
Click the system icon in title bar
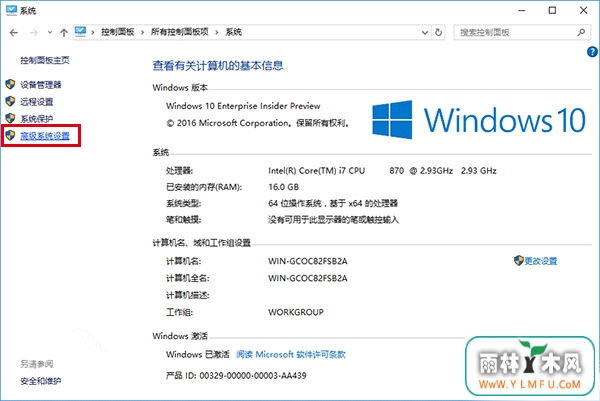(11, 10)
